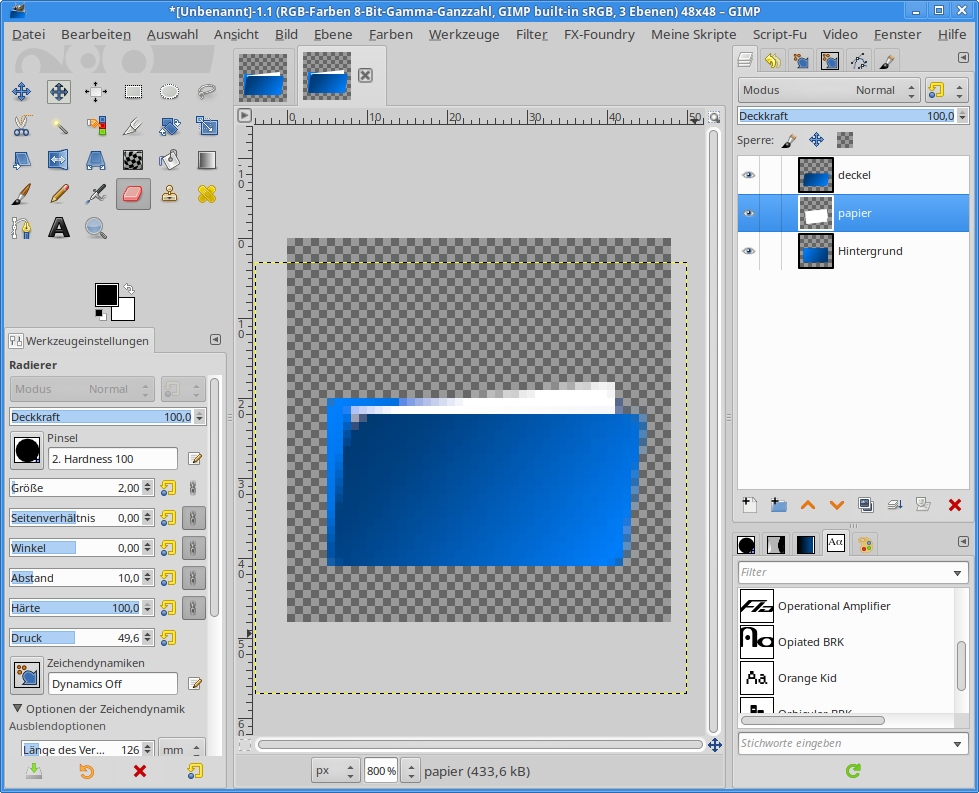Toggle the alpha channel lock for the layer
979x793 pixels.
click(845, 140)
